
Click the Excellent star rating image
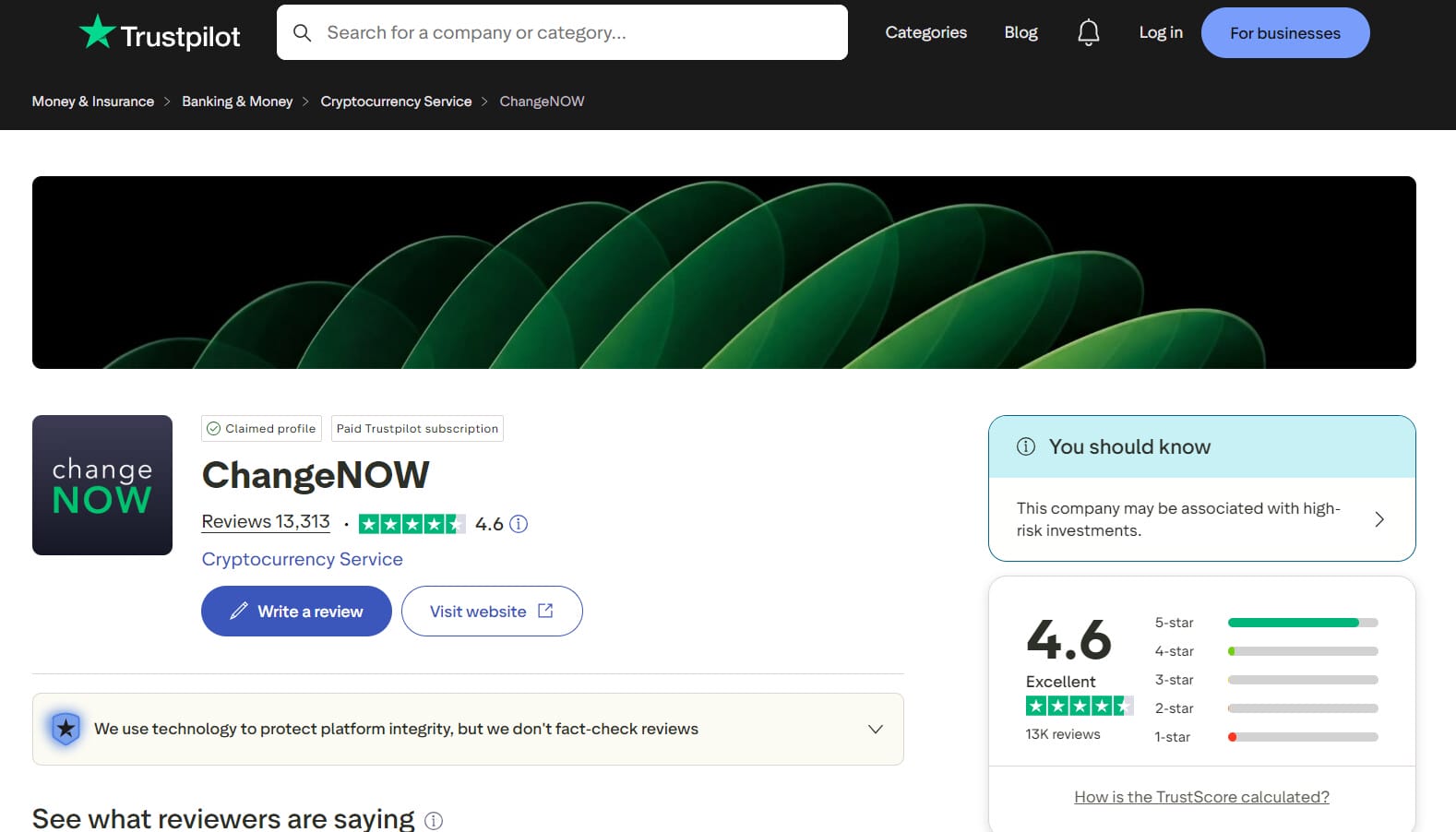[1080, 706]
